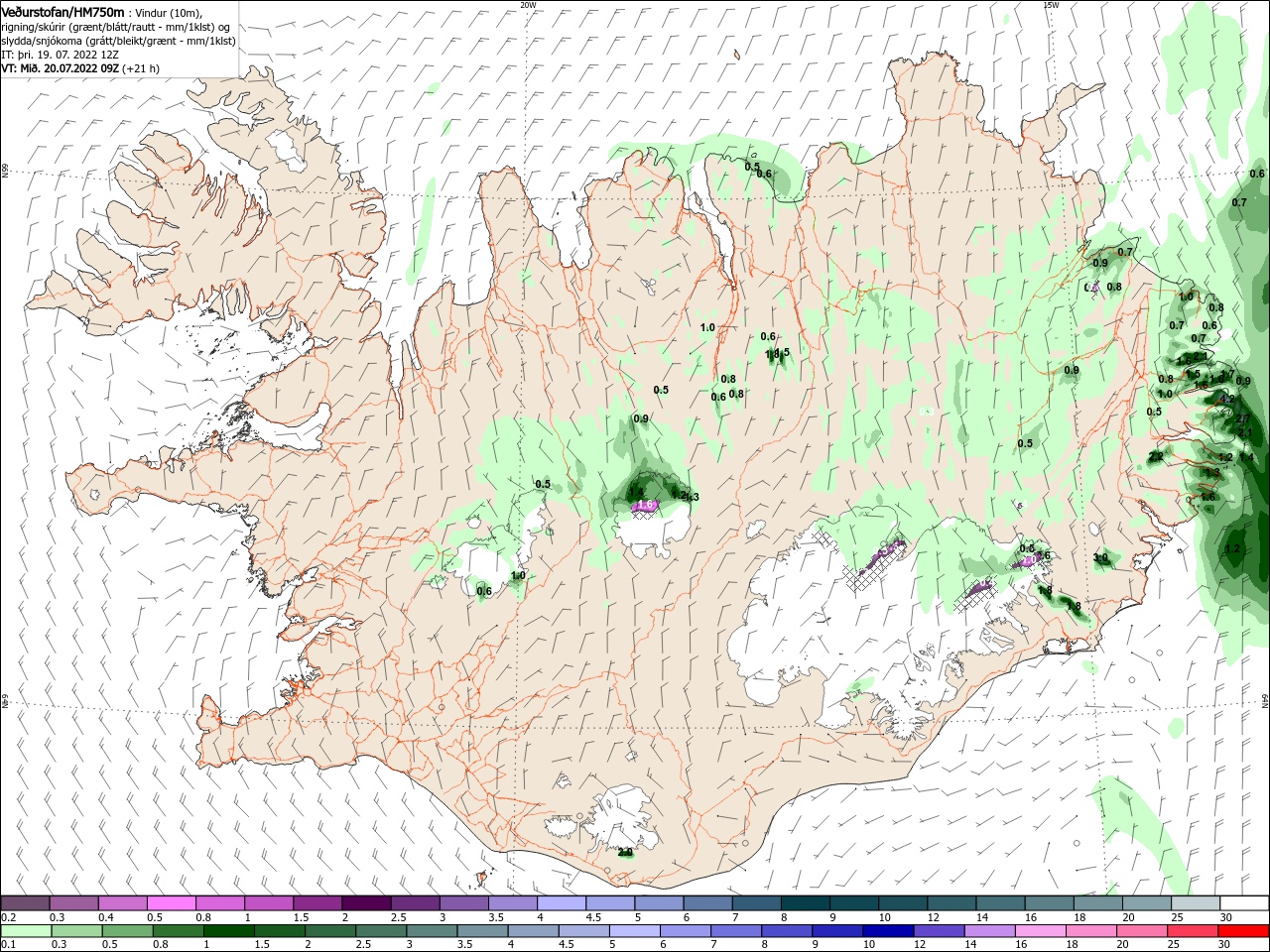Pick the dark blue swatch labeled 10 in lower legend
The width and height of the screenshot is (1270, 952).
point(886,931)
